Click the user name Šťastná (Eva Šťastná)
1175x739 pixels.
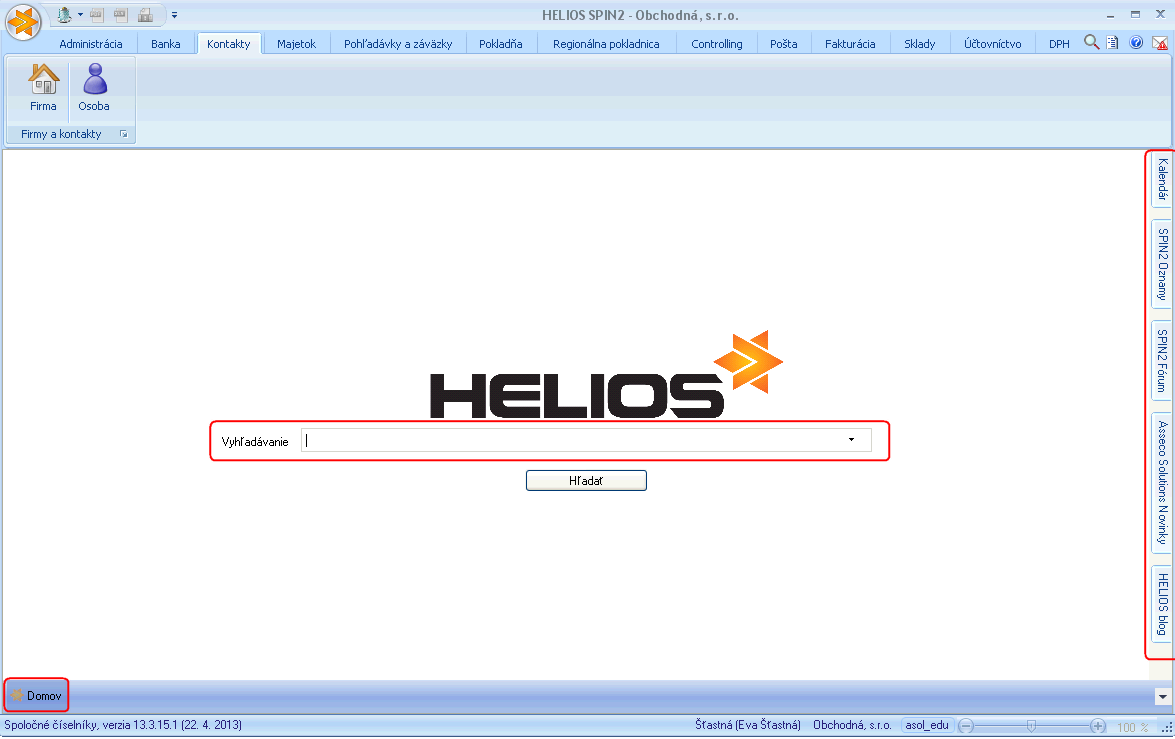[748, 725]
